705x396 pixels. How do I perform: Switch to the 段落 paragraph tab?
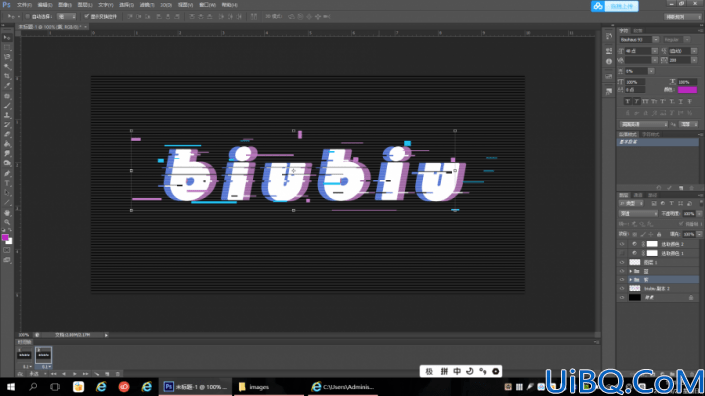click(638, 31)
